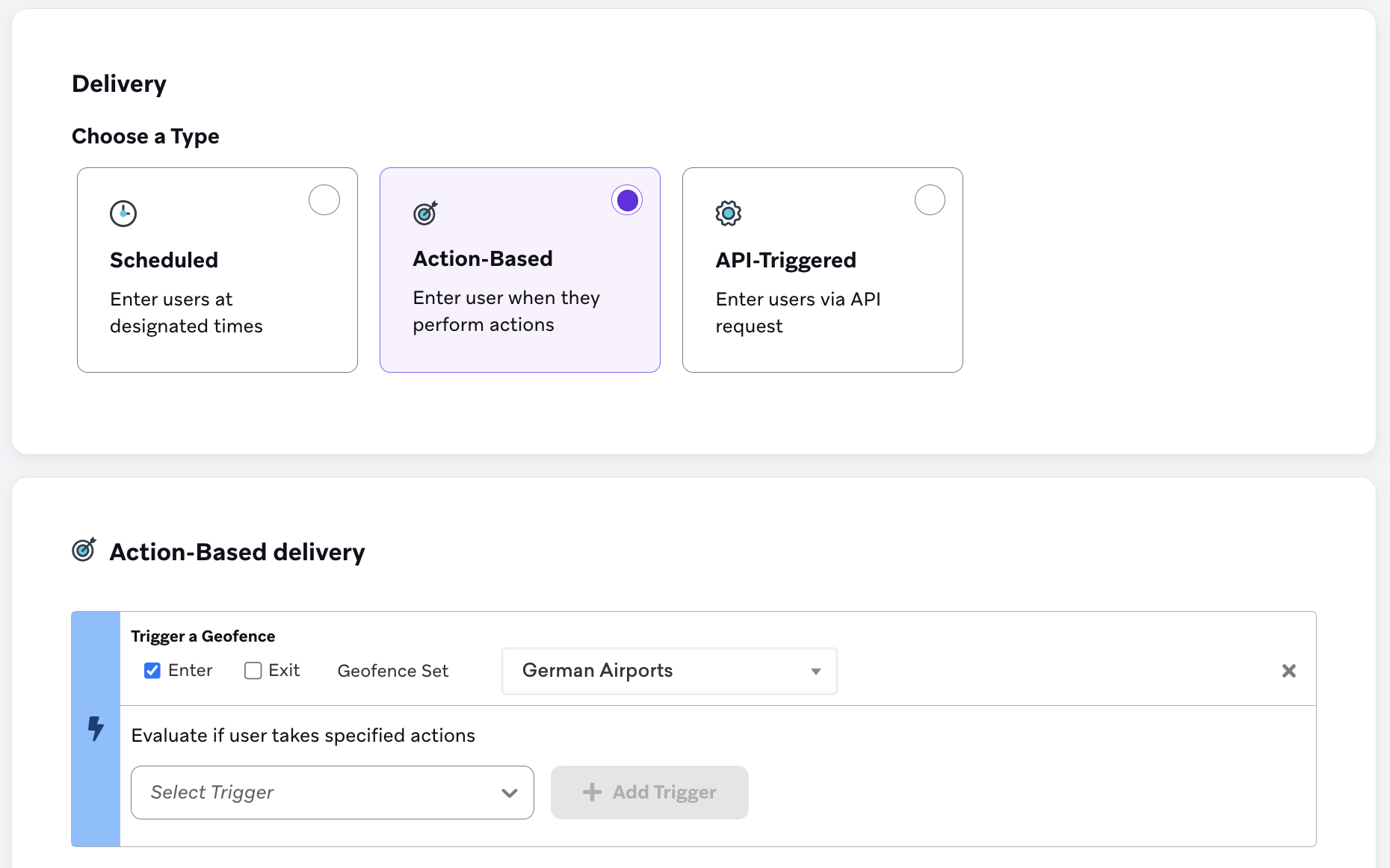Choose the API-Triggered card title
1390x868 pixels.
[x=785, y=260]
